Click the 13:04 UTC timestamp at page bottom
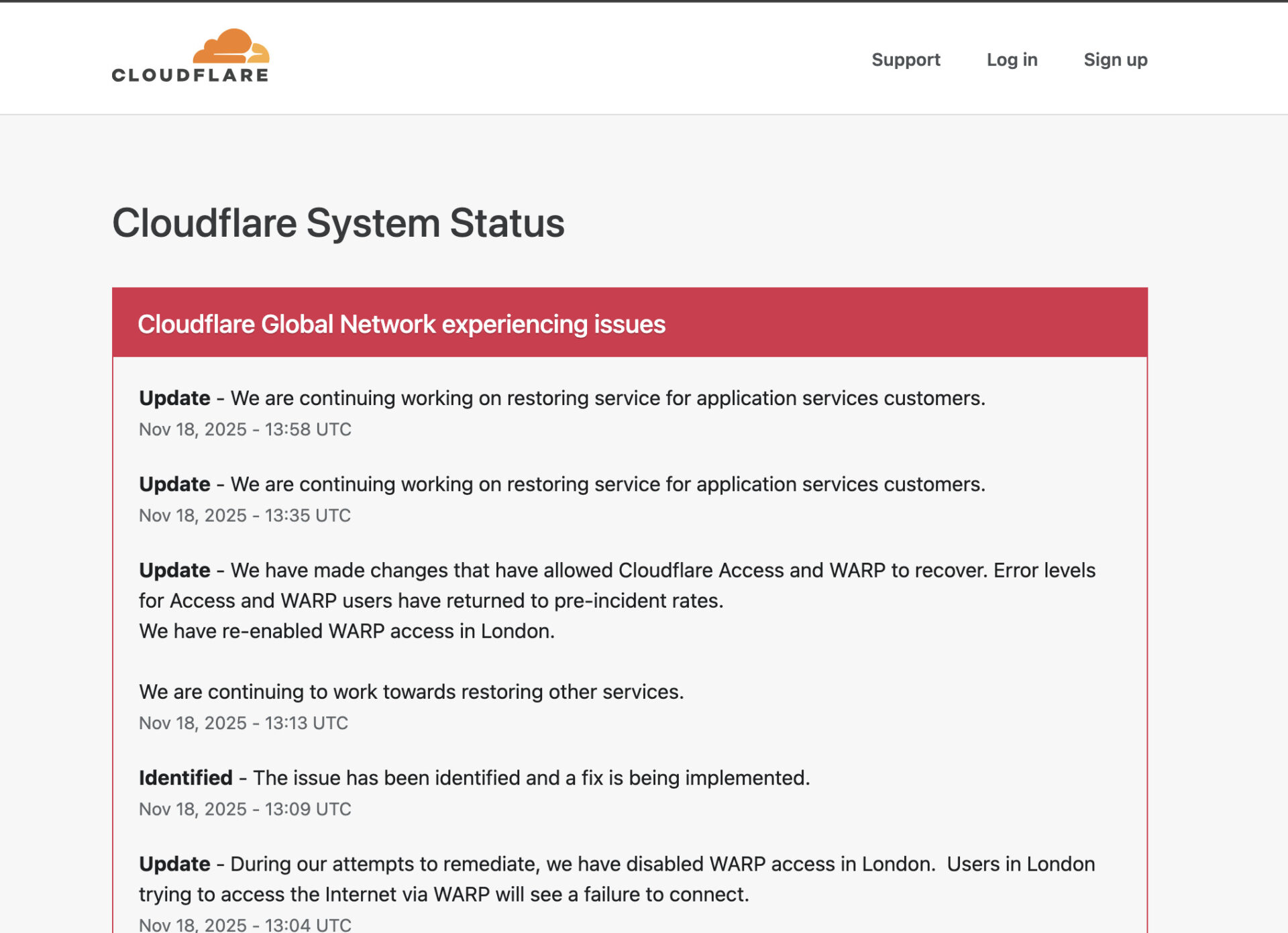Screen dimensions: 1288x933 coord(244,924)
